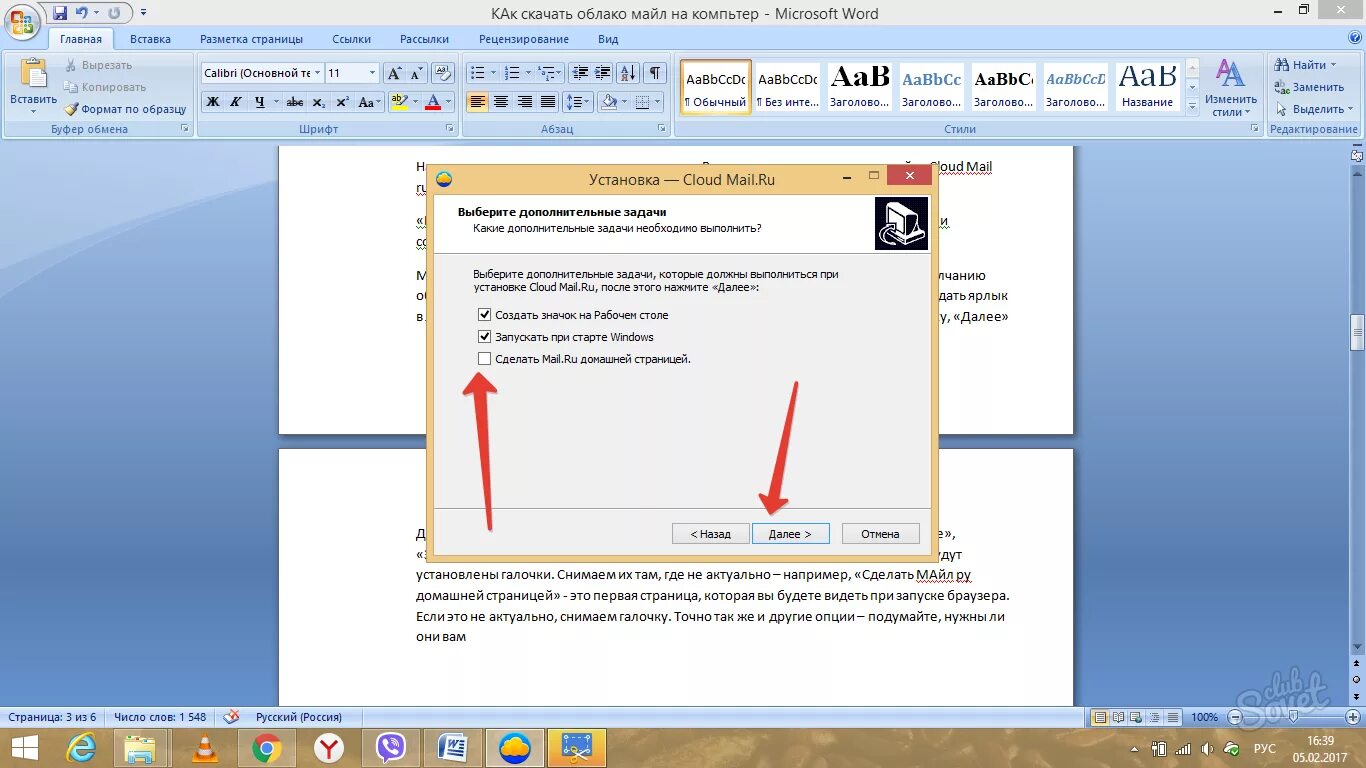Decrease font size with shrink font icon
The image size is (1366, 768).
(416, 73)
